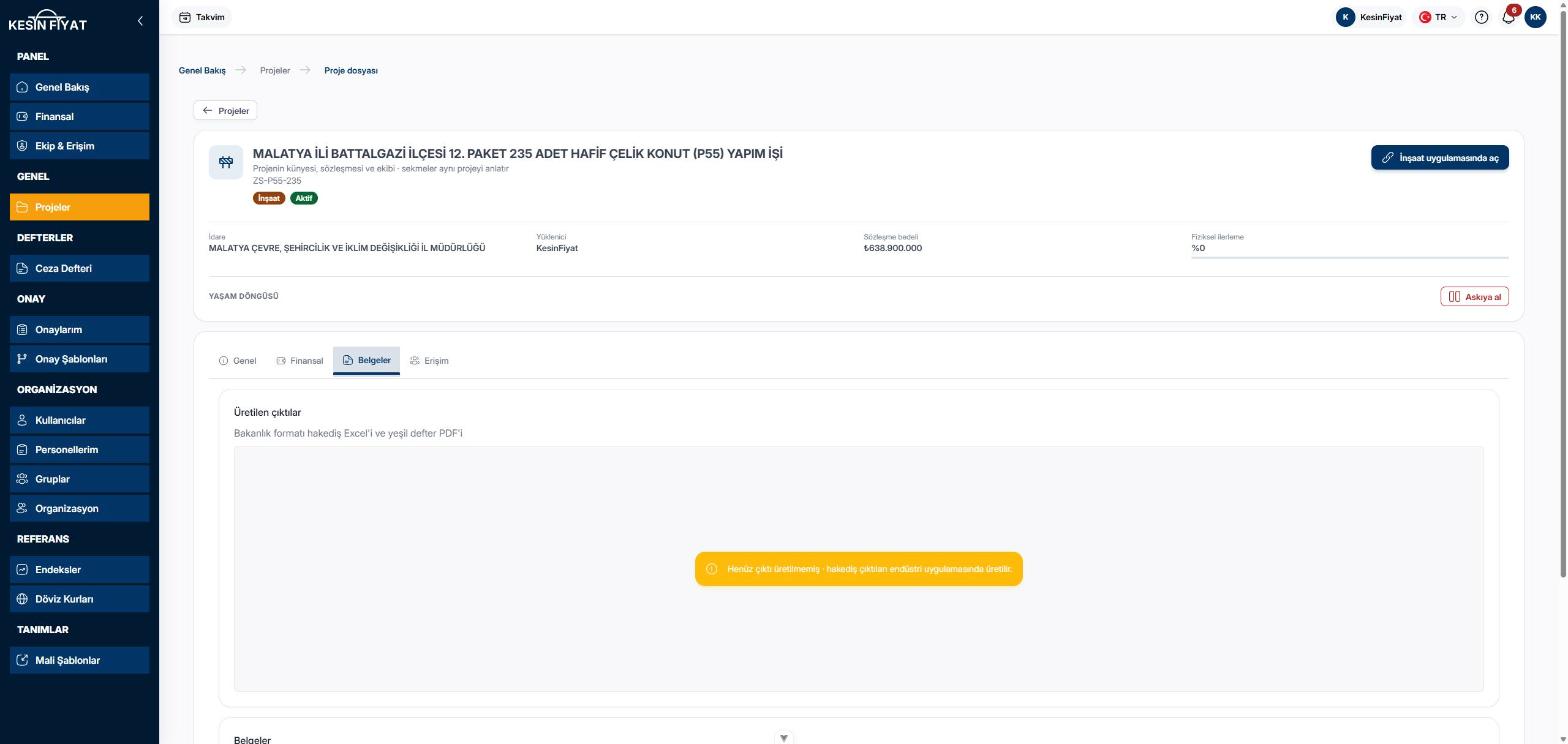
Task: Open notifications bell icon
Action: click(x=1508, y=17)
